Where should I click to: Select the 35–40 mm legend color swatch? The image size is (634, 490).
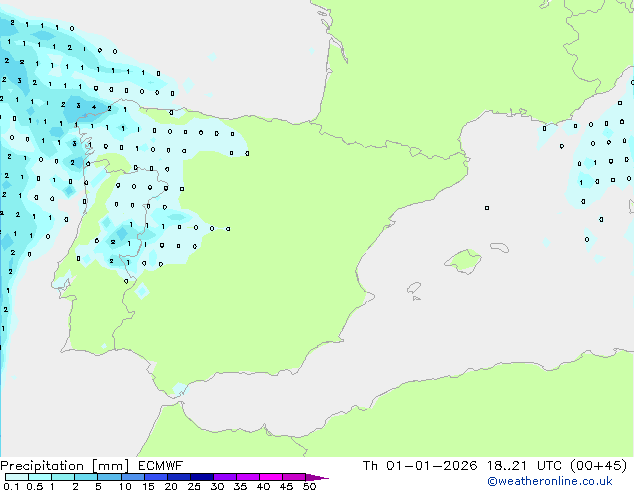[x=247, y=477]
